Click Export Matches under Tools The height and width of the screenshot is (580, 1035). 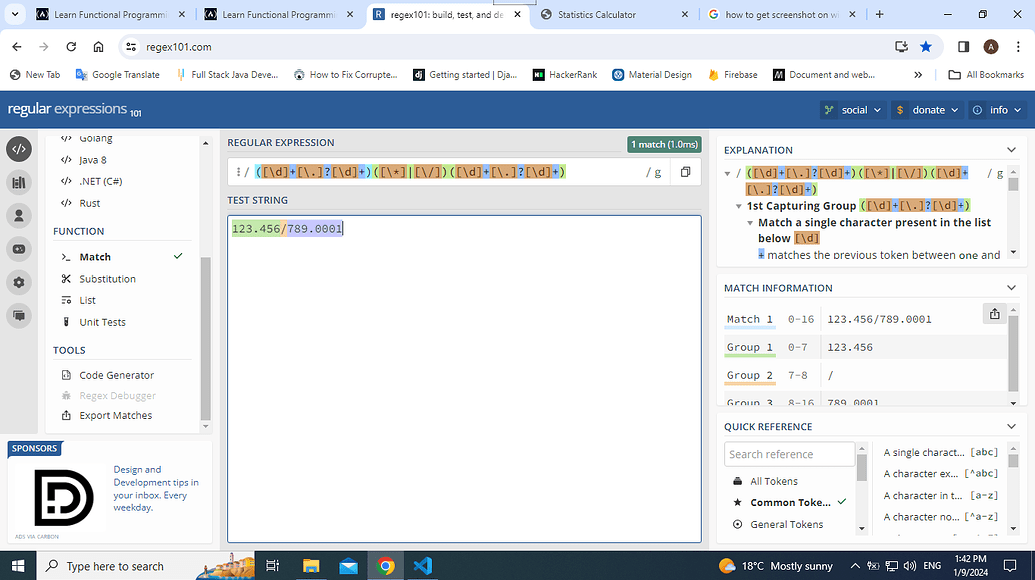click(114, 414)
